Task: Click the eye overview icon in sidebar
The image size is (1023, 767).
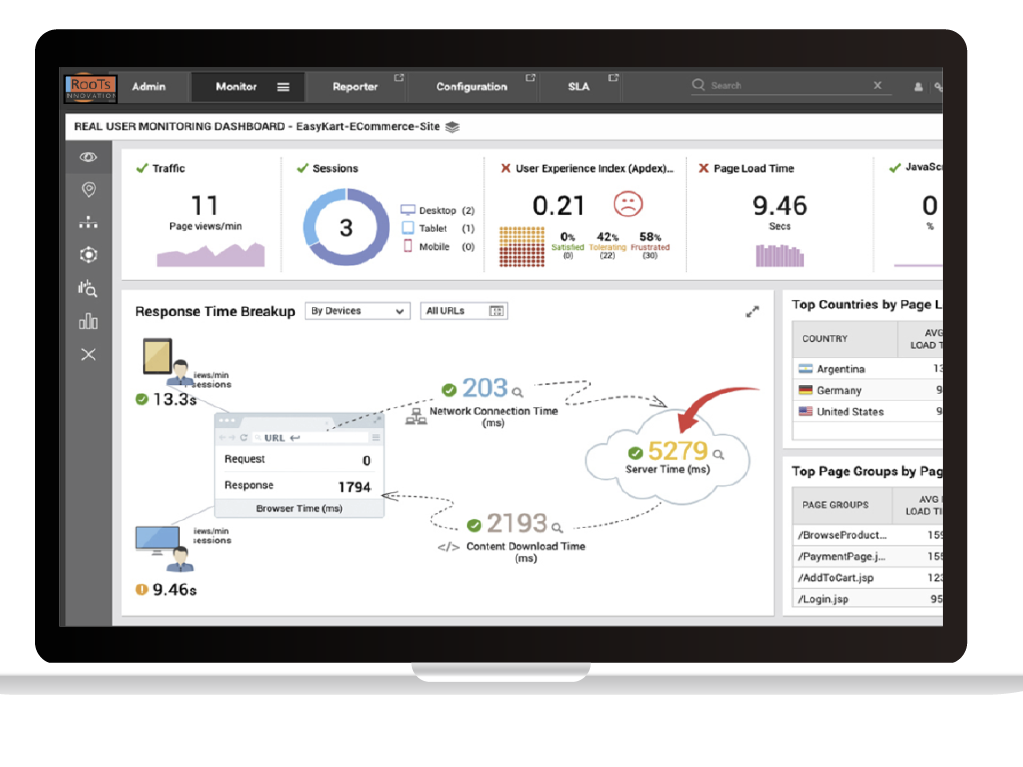Action: coord(89,157)
